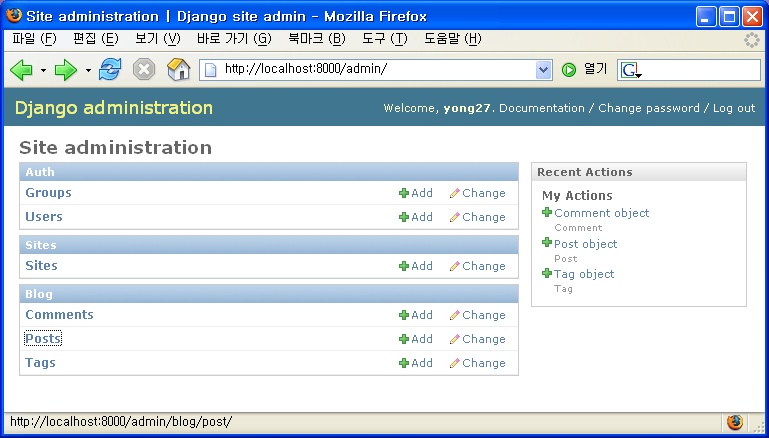Go to the Home page icon
Image resolution: width=769 pixels, height=438 pixels.
178,69
